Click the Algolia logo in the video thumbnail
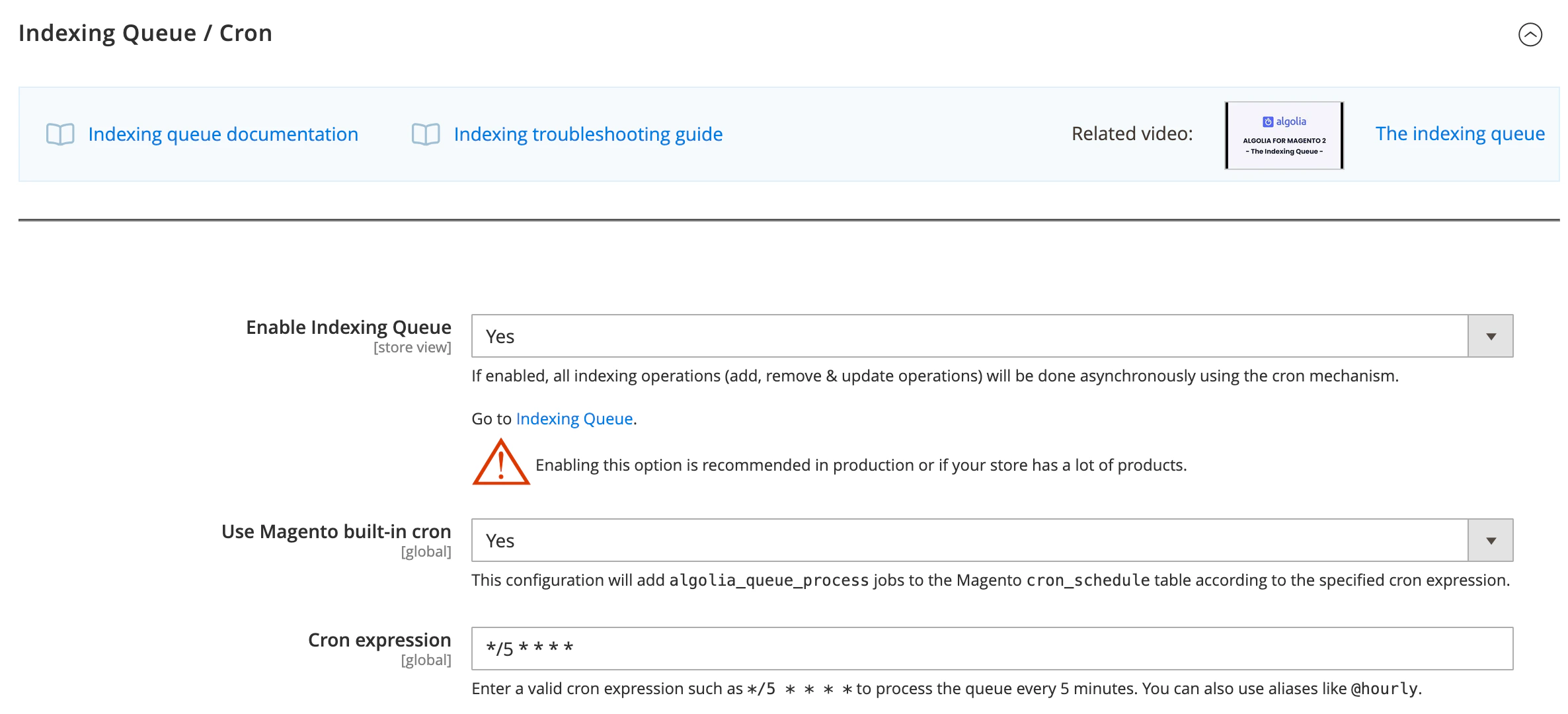Screen dimensions: 1568x714 tap(1283, 121)
